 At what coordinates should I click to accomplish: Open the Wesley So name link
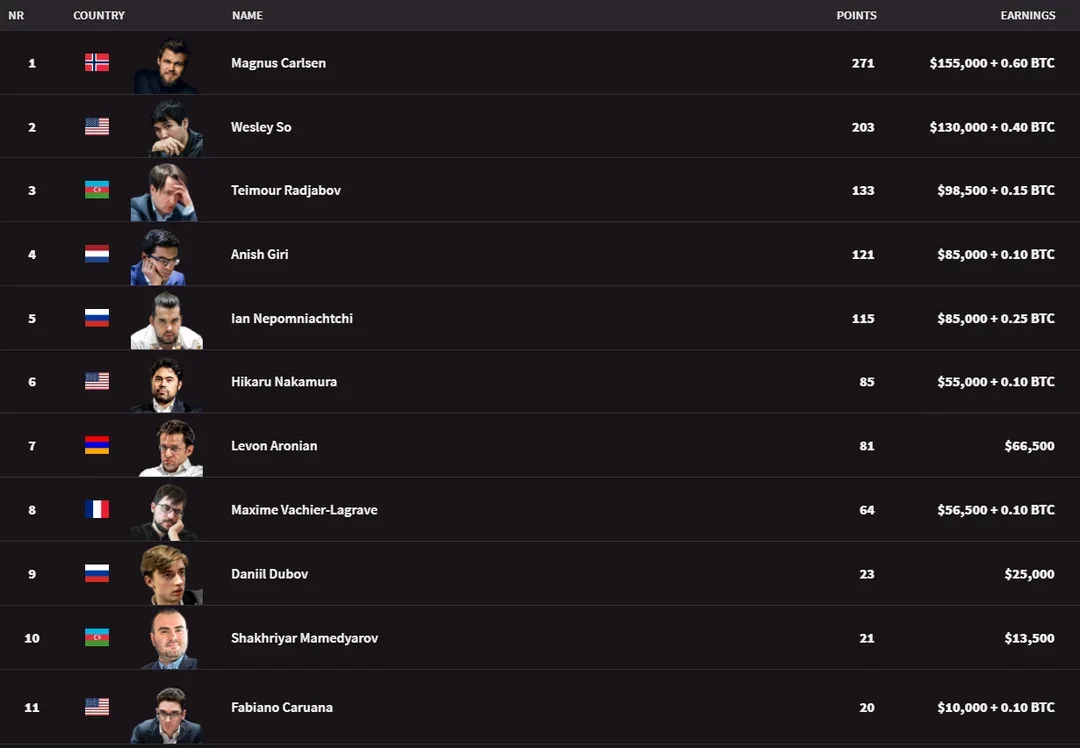point(261,127)
